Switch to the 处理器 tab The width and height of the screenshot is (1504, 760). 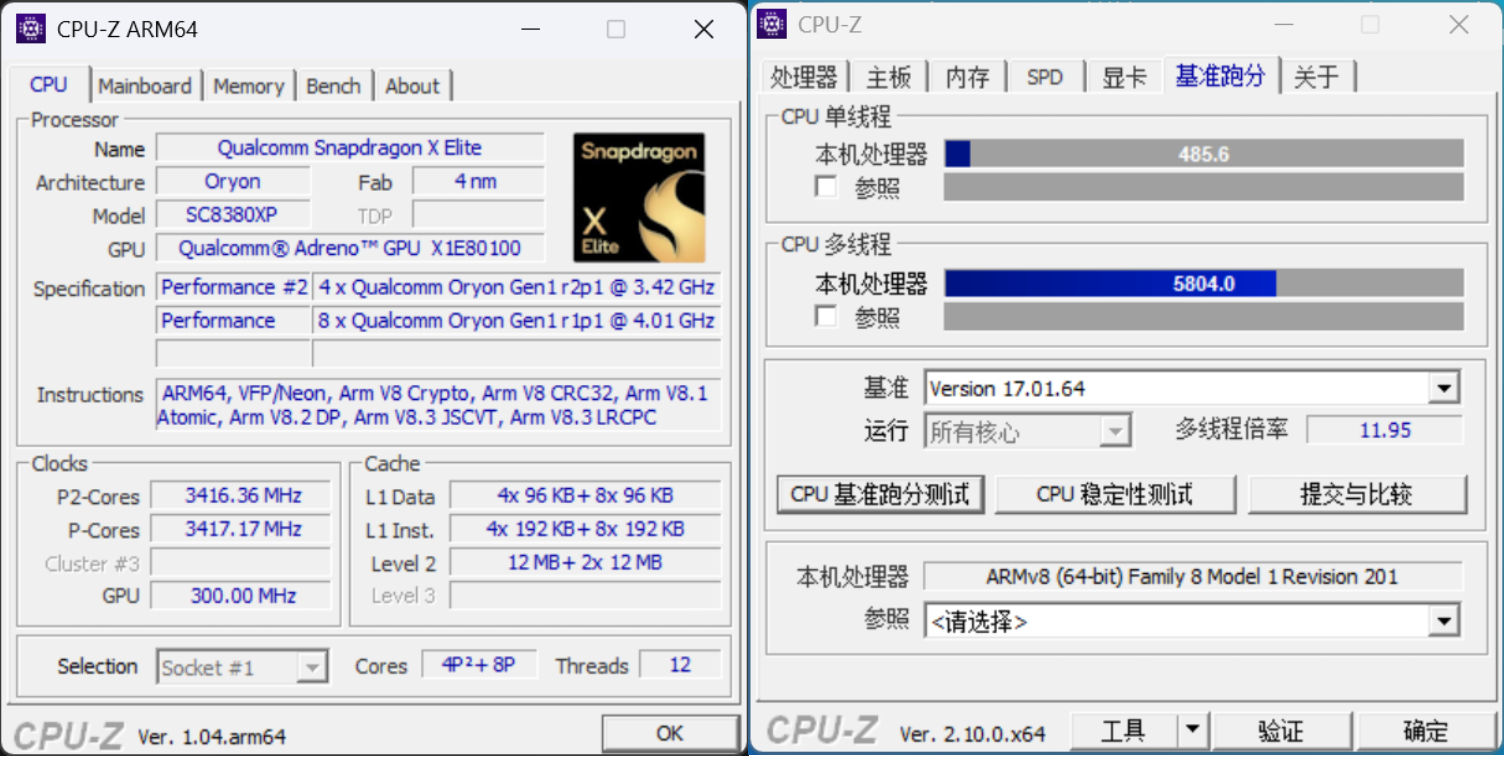[x=804, y=78]
